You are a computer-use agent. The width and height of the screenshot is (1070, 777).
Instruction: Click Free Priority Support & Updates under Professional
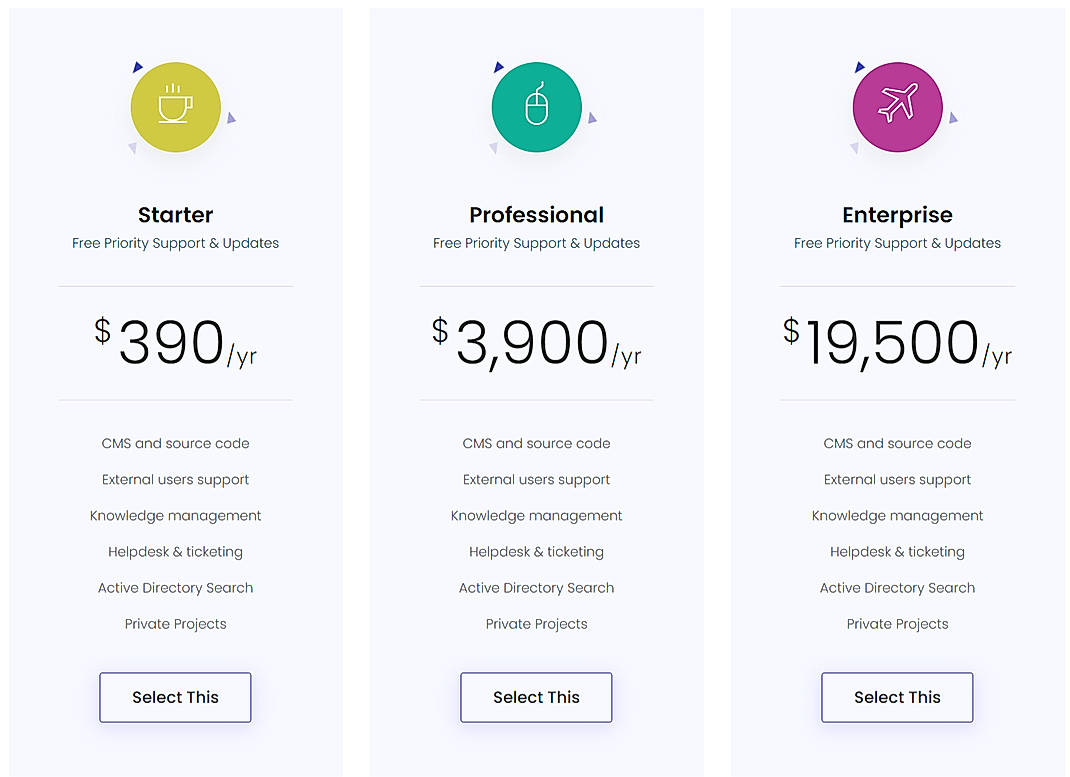pyautogui.click(x=536, y=243)
